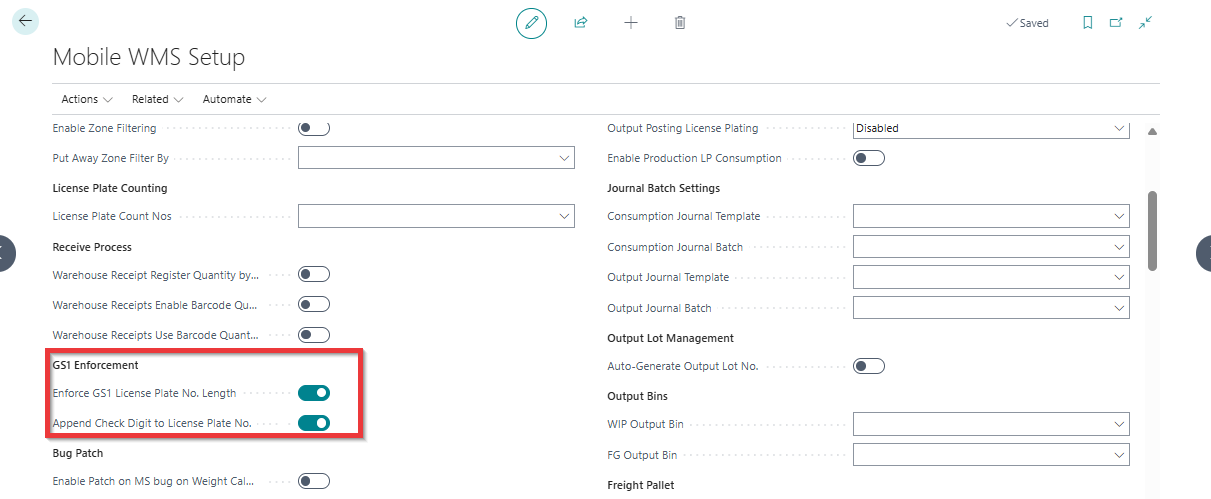Click the Put Away Zone Filter By label

110,158
